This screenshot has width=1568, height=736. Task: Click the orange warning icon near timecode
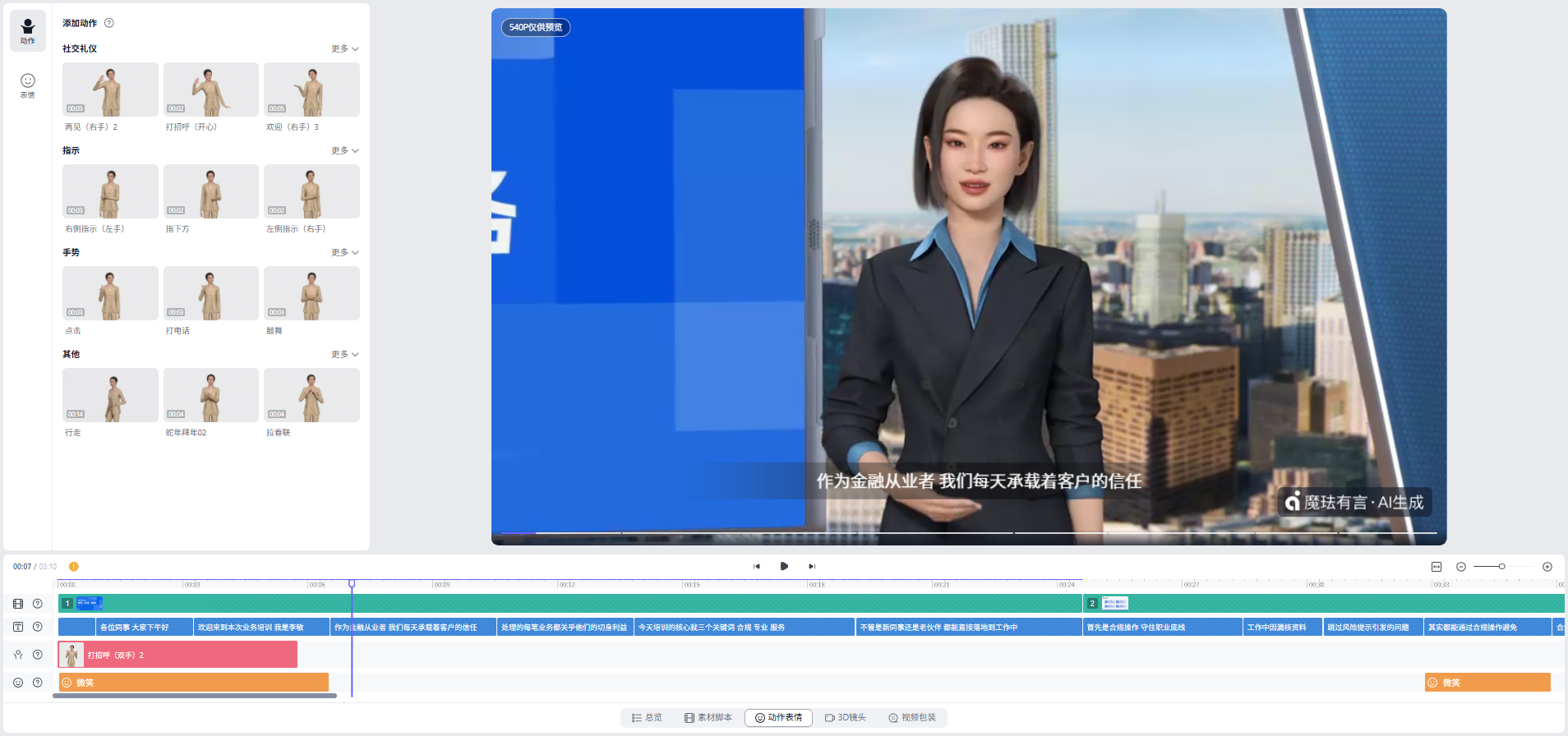click(74, 567)
